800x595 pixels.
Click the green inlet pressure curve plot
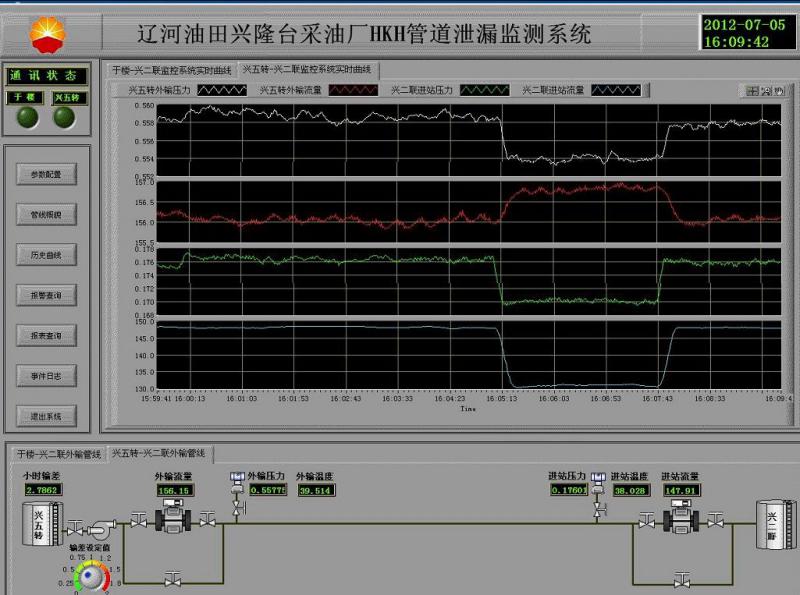click(468, 281)
